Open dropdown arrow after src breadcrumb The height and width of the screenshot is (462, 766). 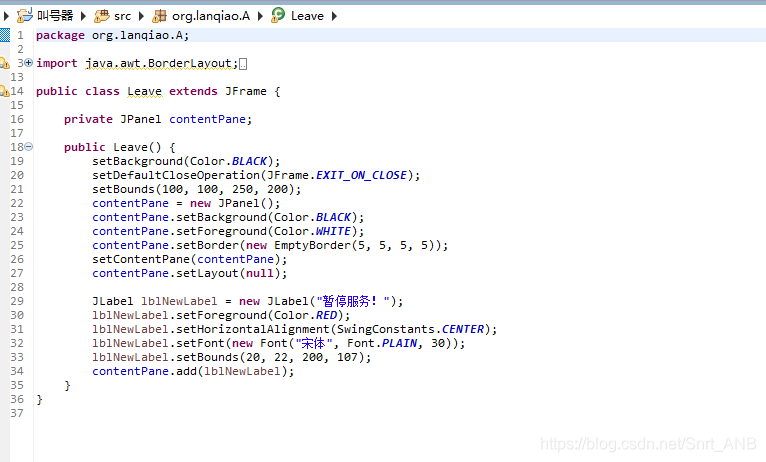point(142,16)
